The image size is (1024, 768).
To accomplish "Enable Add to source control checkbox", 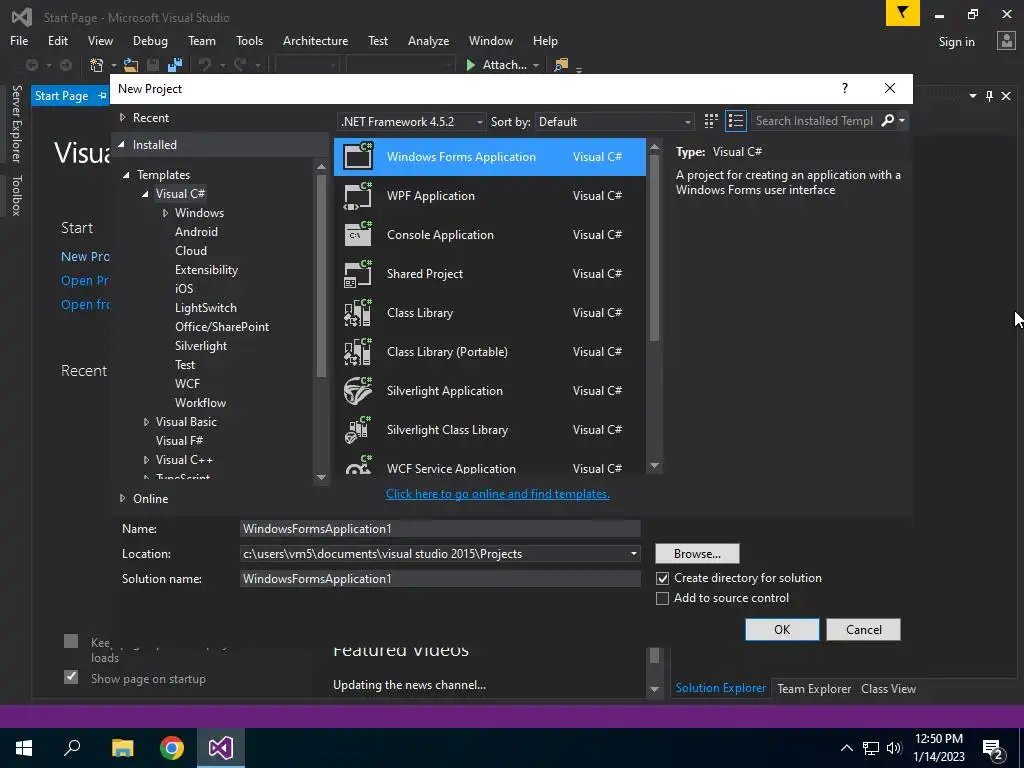I will coord(662,598).
